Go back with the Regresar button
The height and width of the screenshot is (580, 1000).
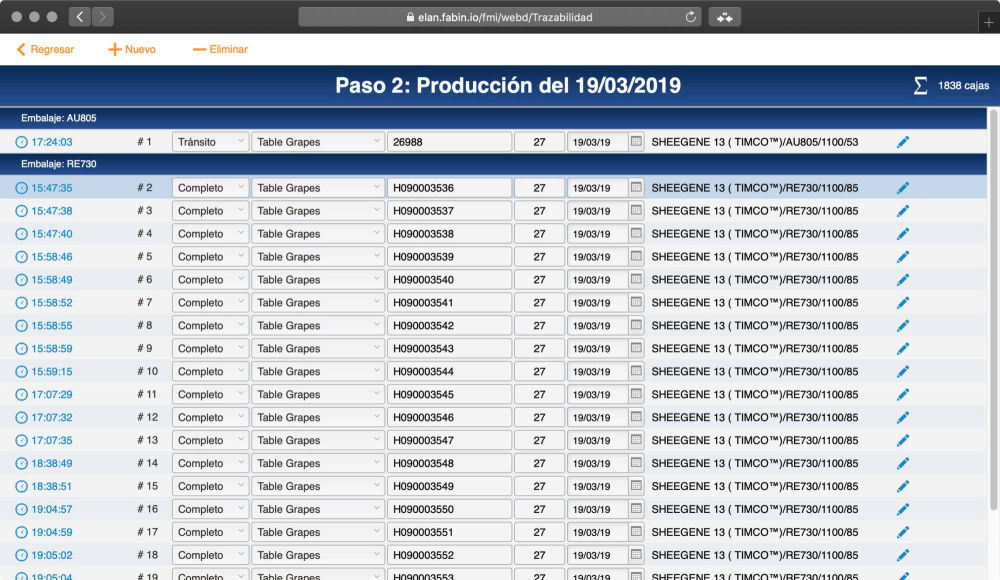pyautogui.click(x=45, y=49)
